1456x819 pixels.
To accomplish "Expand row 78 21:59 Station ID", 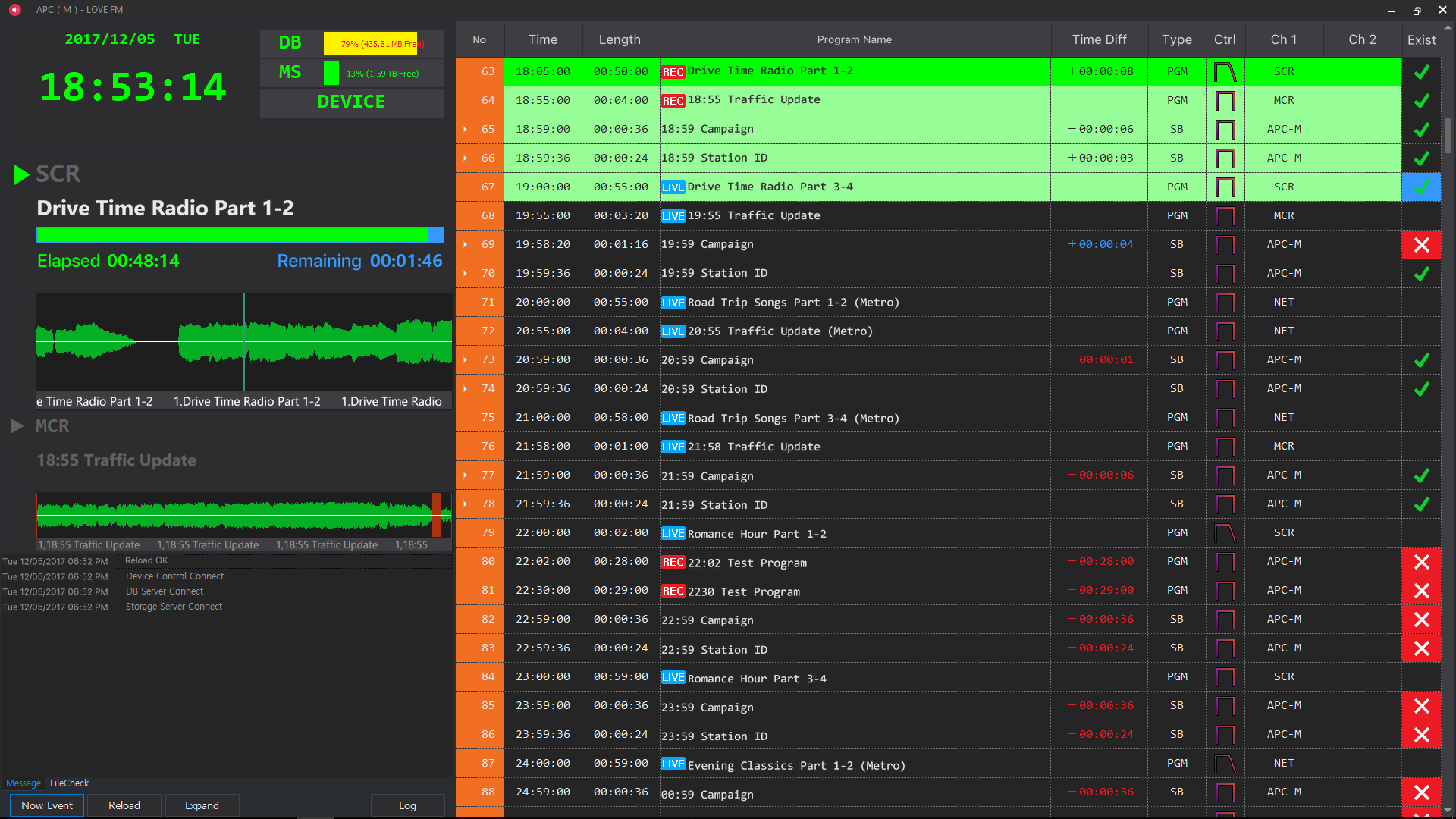I will click(x=465, y=504).
